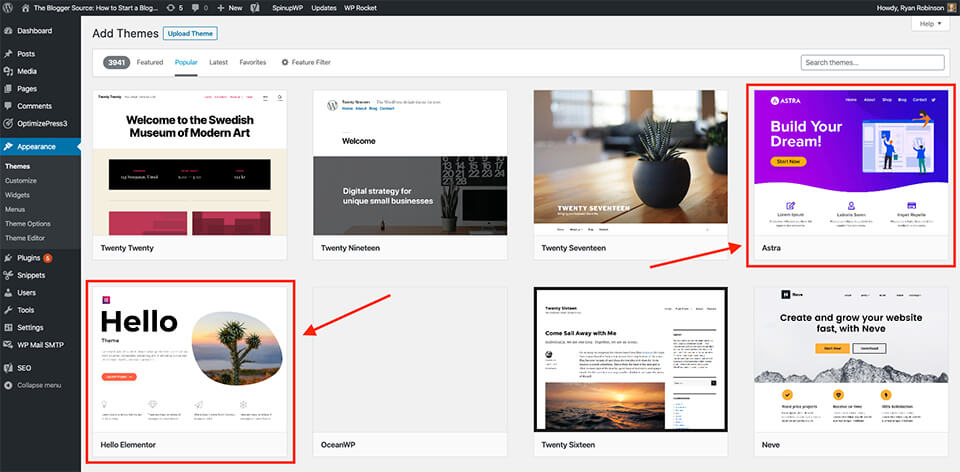Click the Tools wrench icon
960x472 pixels.
click(9, 310)
